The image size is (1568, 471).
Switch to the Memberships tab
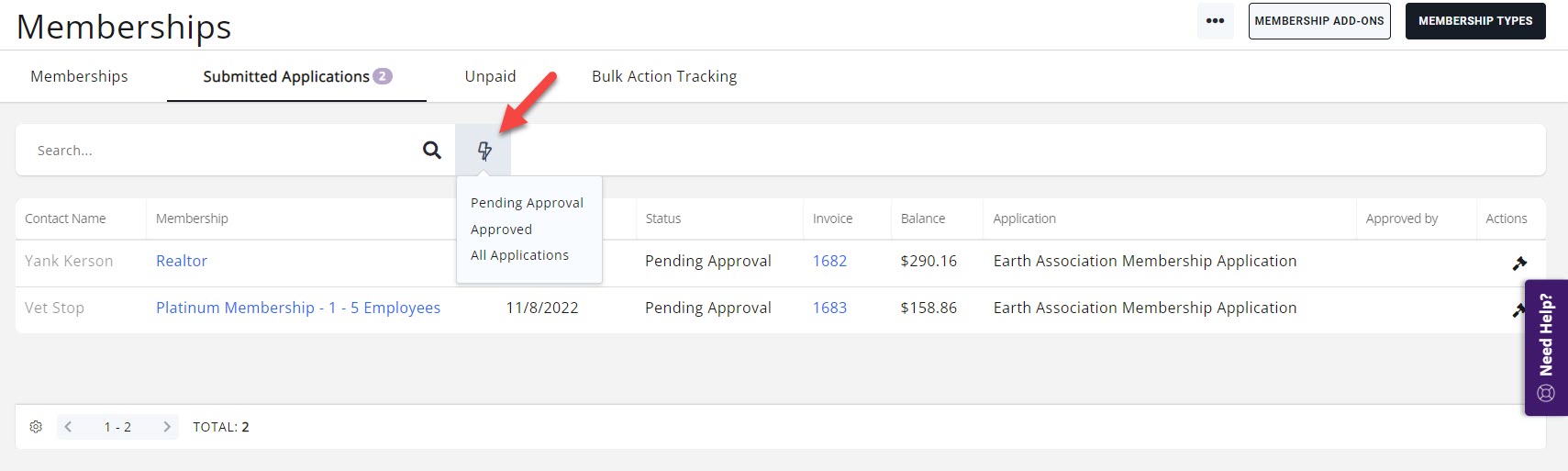[x=79, y=76]
